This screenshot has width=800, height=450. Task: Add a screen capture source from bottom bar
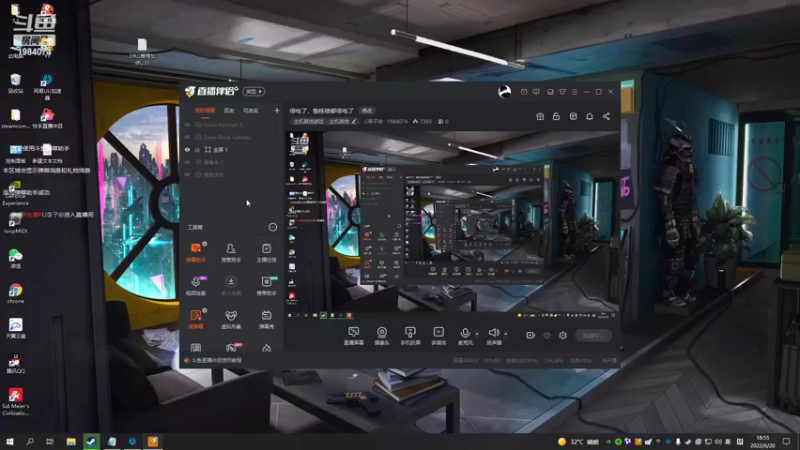[x=354, y=336]
